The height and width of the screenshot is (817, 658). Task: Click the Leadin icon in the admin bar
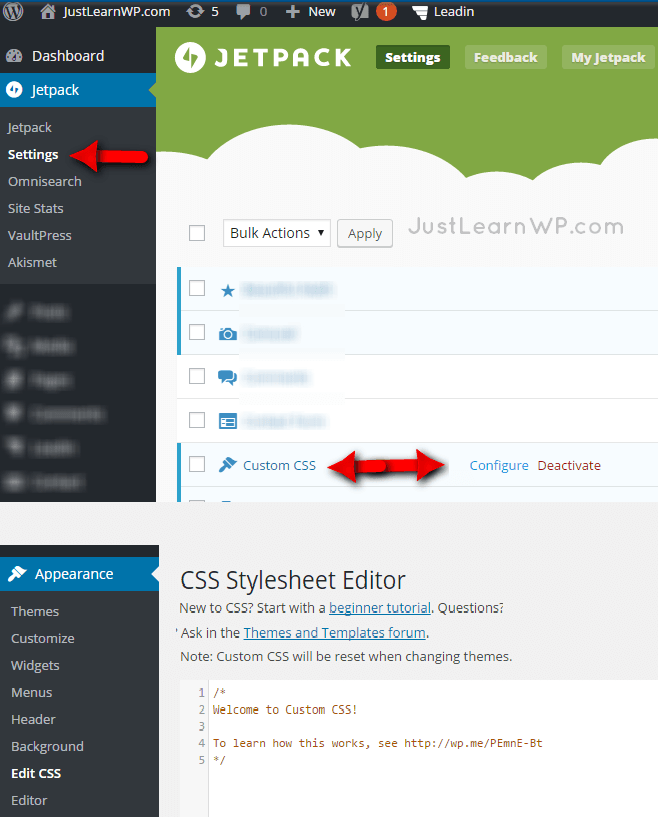(420, 11)
